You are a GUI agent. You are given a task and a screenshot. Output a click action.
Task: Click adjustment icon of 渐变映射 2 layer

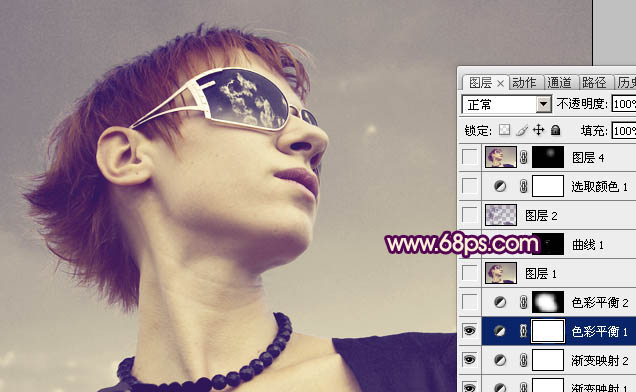[500, 360]
